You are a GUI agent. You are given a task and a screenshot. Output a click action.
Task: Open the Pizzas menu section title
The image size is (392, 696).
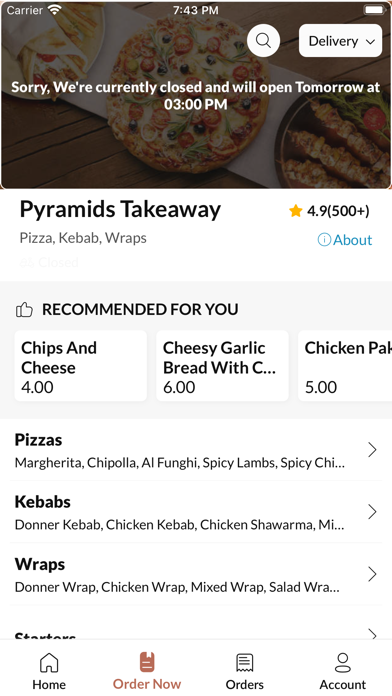(39, 440)
